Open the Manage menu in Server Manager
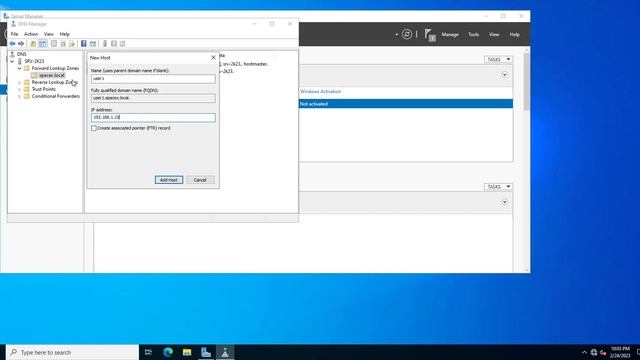Image resolution: width=640 pixels, height=360 pixels. click(450, 35)
